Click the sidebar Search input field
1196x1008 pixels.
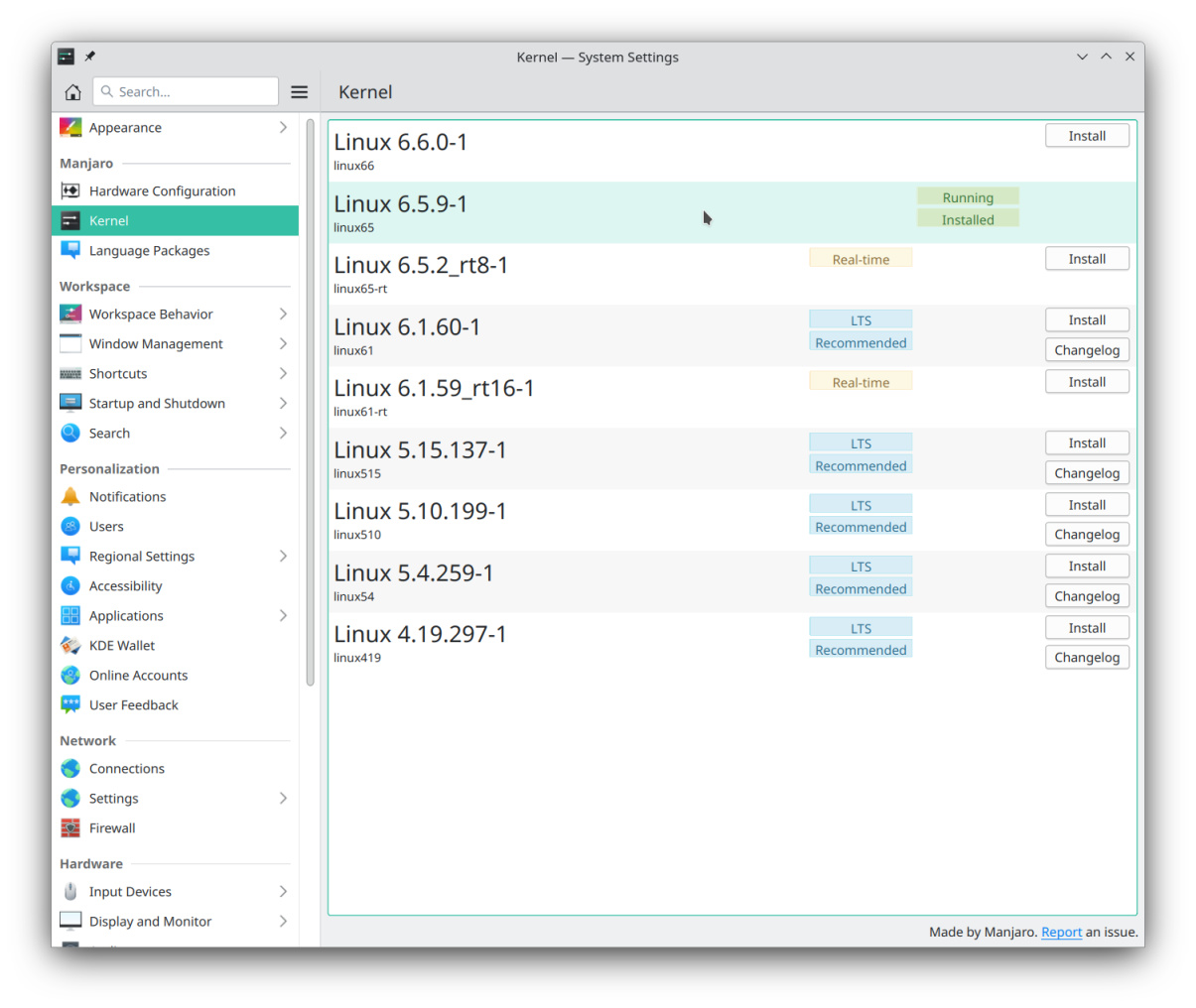[186, 91]
